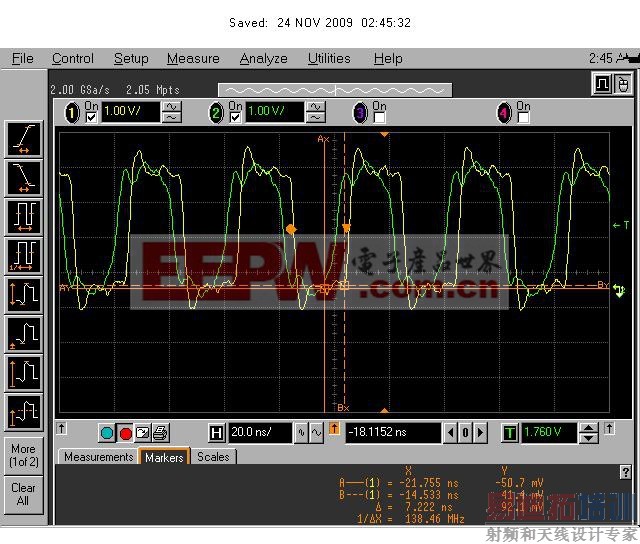This screenshot has width=640, height=544.
Task: Lower trigger level with down arrow
Action: (589, 438)
